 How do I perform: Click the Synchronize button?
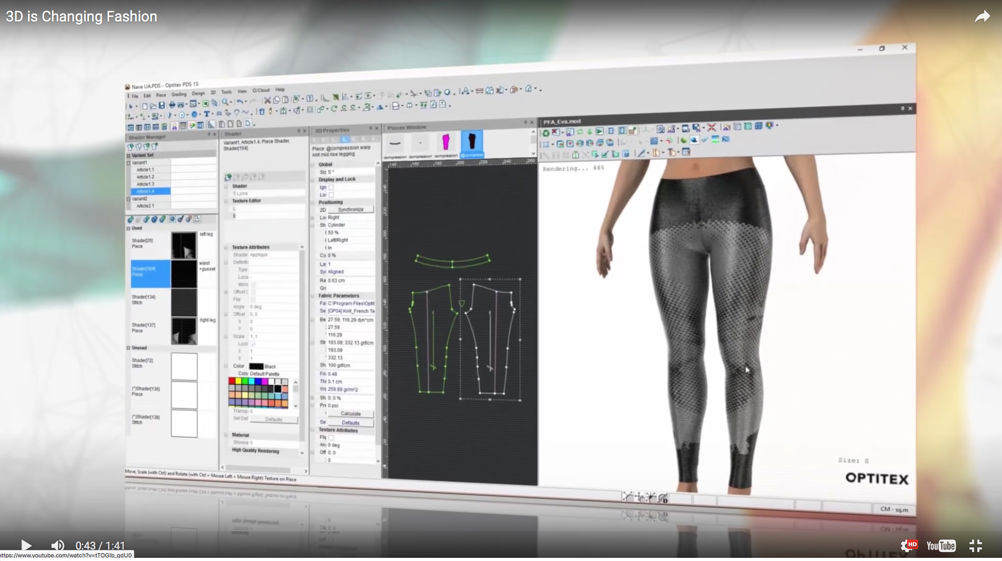pos(351,210)
